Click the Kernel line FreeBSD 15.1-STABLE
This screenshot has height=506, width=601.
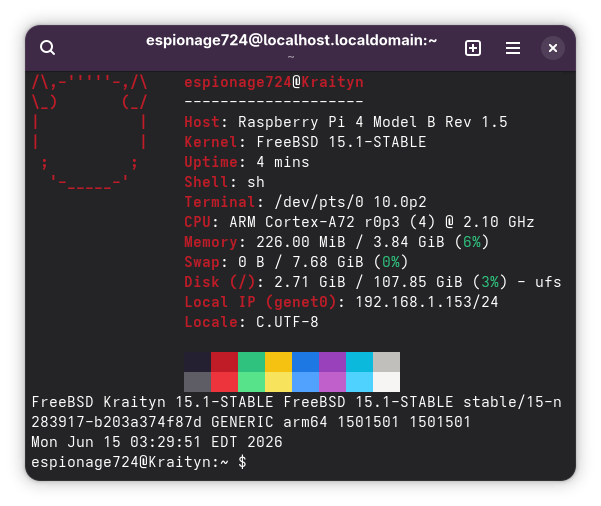[x=305, y=142]
